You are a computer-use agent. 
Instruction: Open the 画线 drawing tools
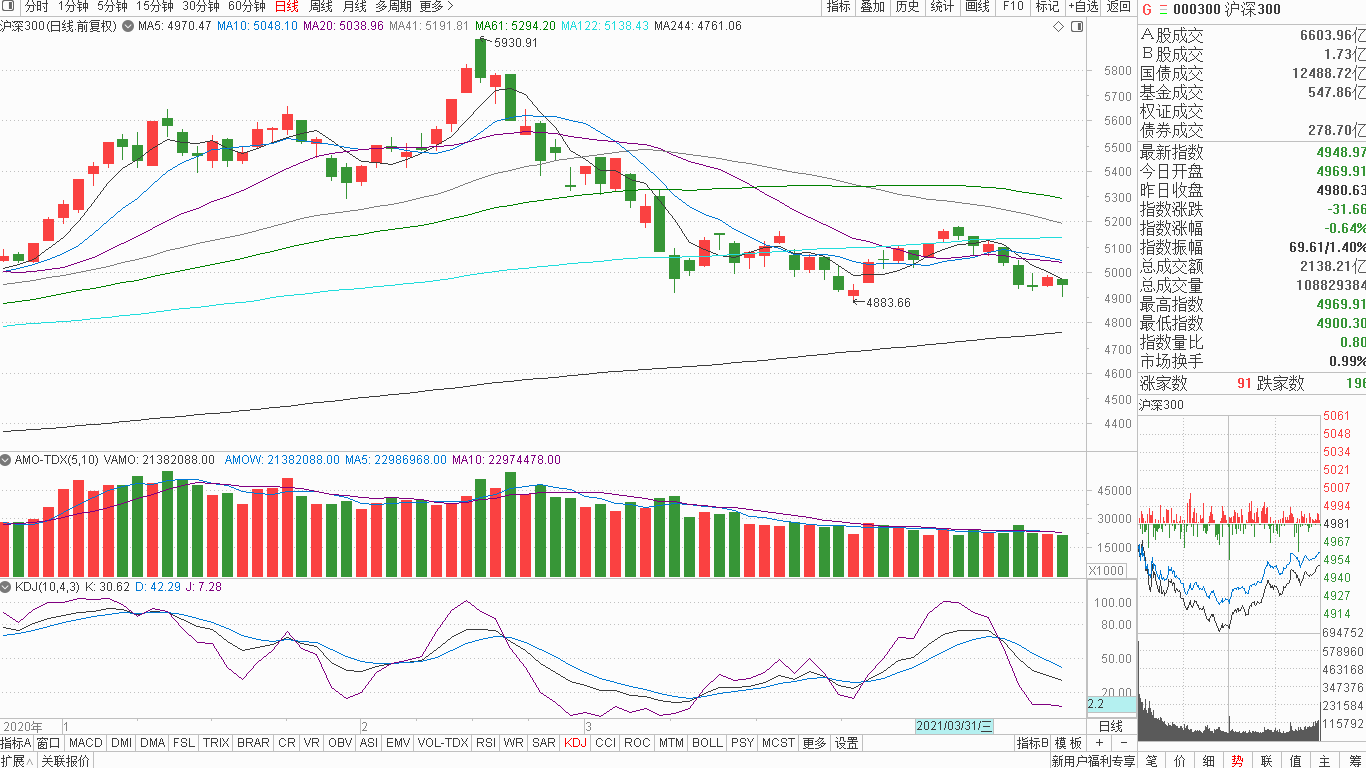click(x=977, y=7)
